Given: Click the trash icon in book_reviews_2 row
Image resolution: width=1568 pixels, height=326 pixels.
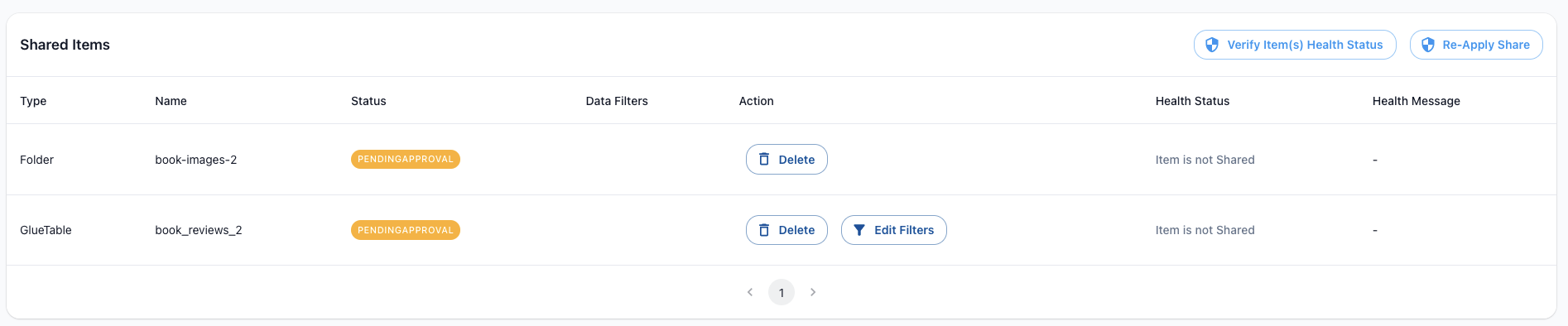Looking at the screenshot, I should click(x=764, y=230).
